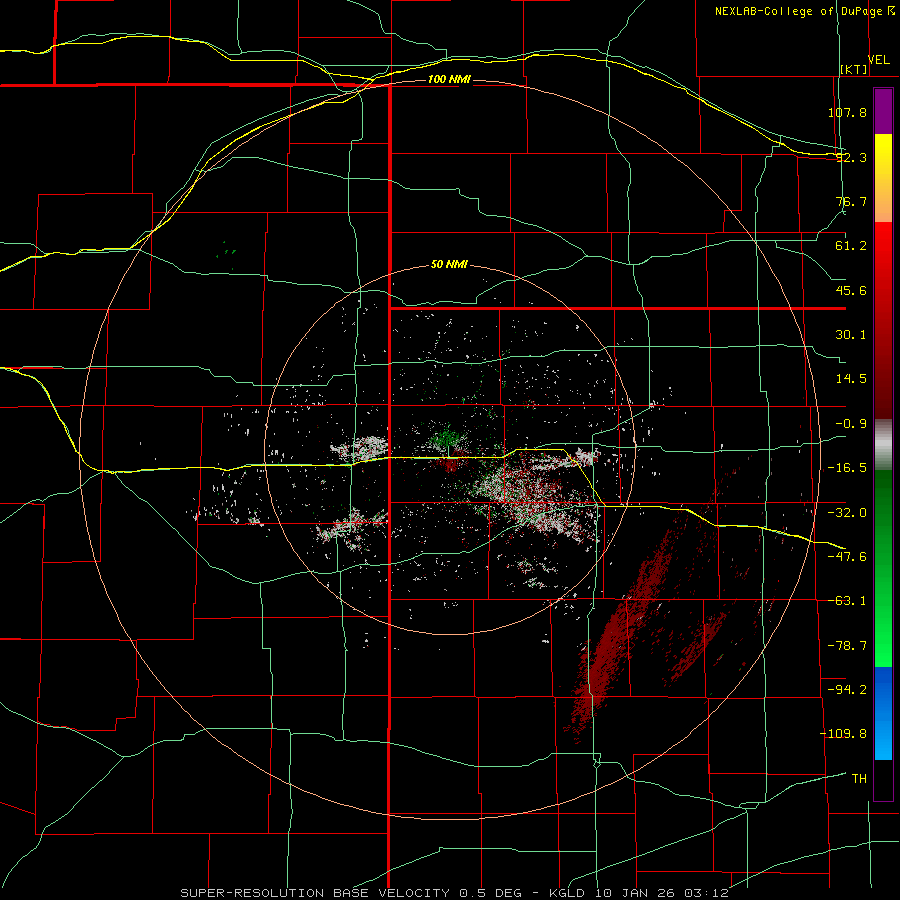Click the 76.7 velocity scale value

click(851, 201)
